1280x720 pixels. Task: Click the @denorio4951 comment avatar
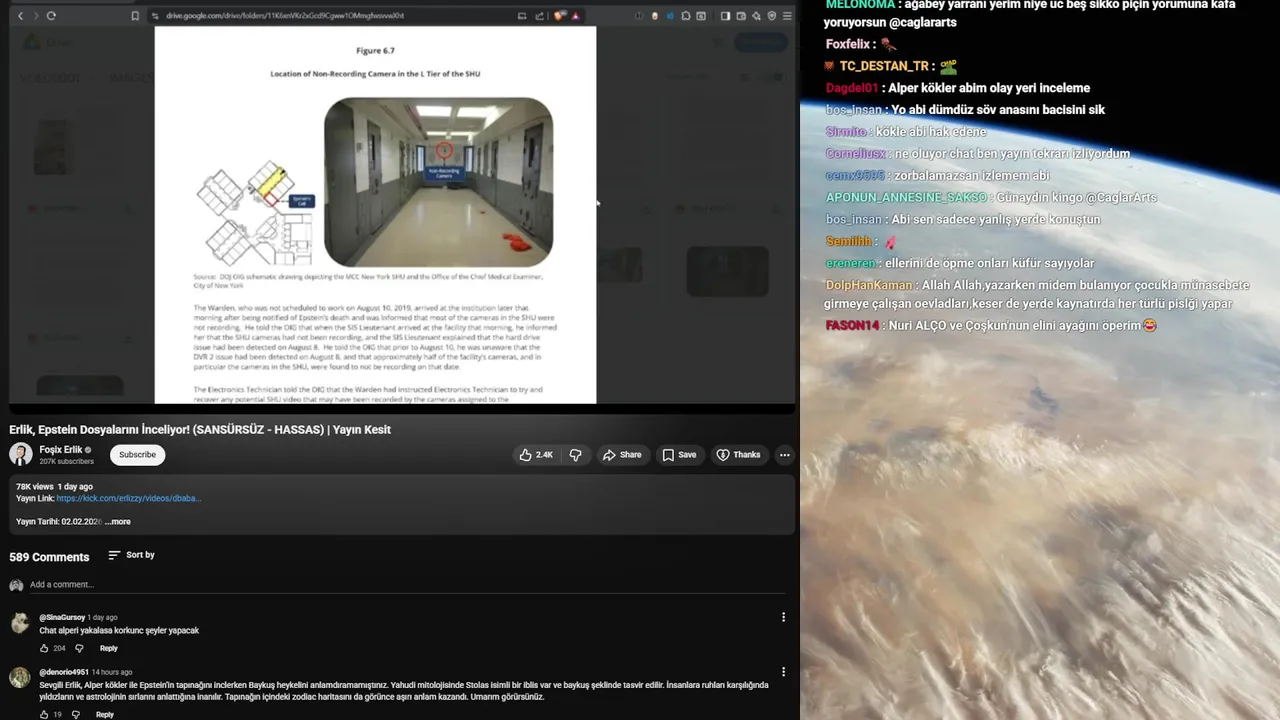tap(20, 677)
